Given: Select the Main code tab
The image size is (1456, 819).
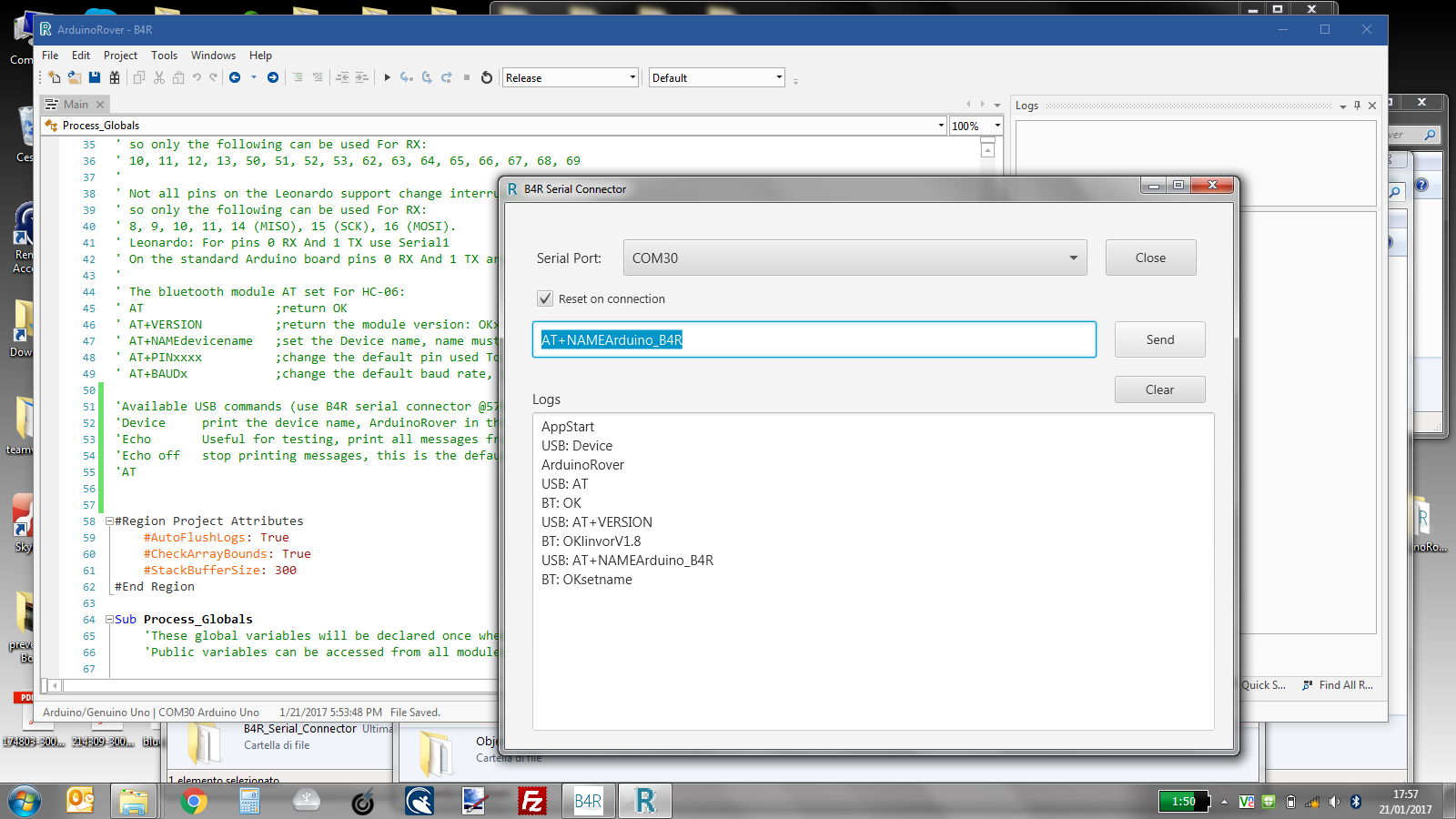Looking at the screenshot, I should coord(75,105).
